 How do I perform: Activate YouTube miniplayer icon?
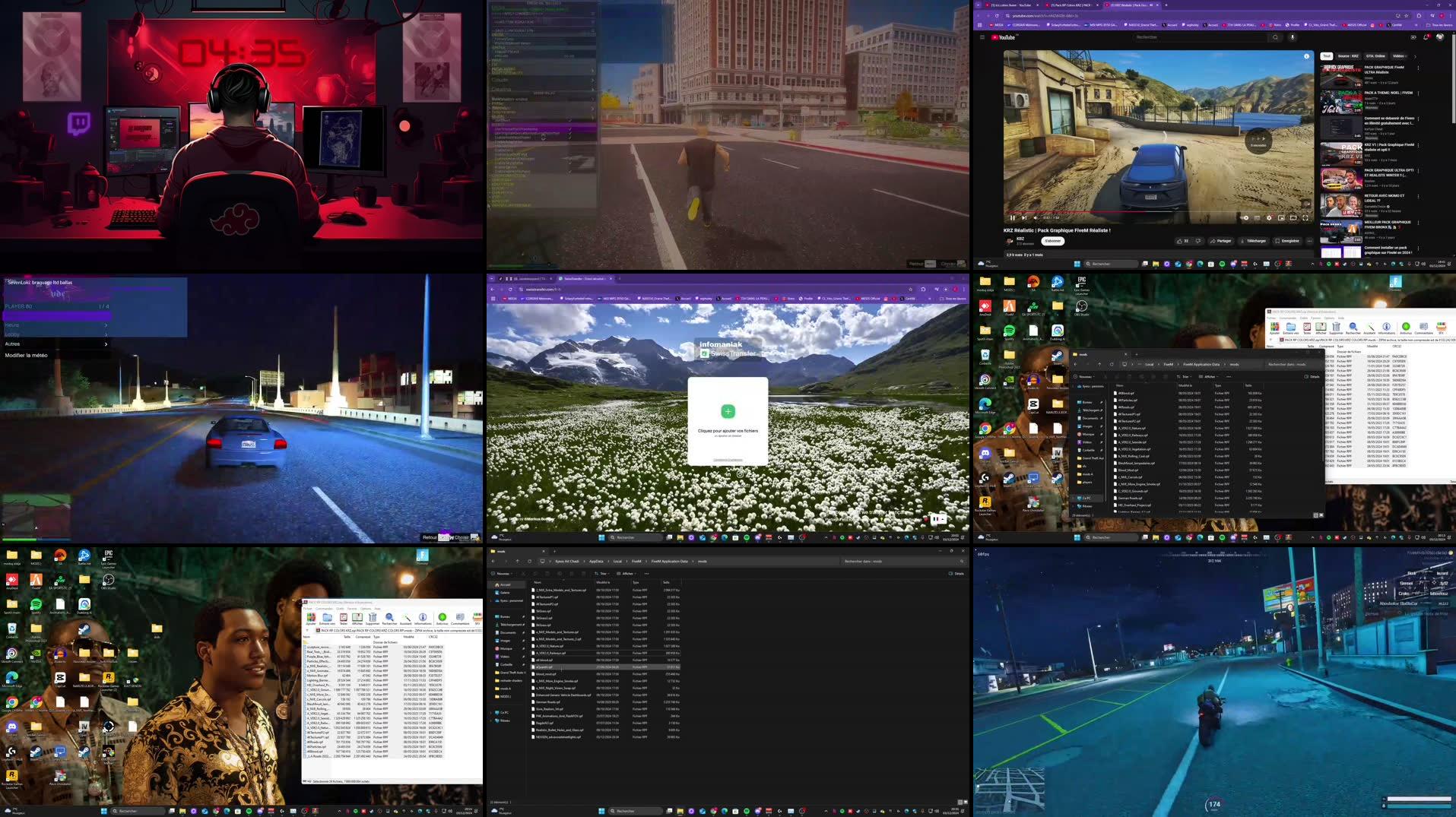[x=1281, y=217]
